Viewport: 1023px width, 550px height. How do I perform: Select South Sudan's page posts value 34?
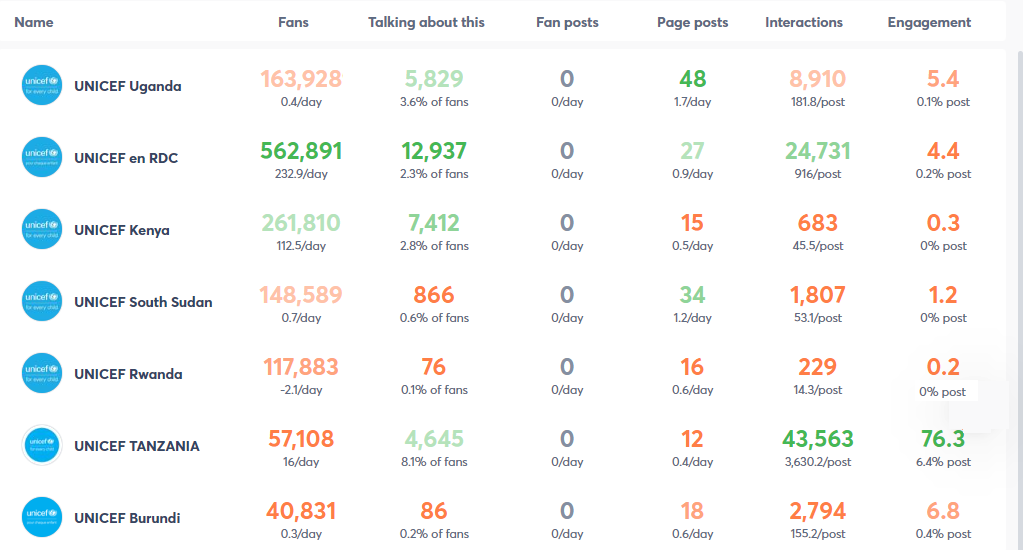(x=693, y=295)
